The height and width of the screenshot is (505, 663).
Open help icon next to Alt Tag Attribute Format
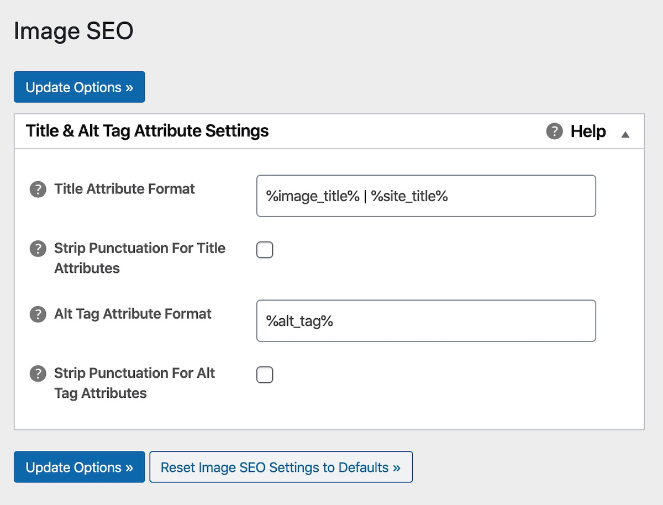(38, 314)
